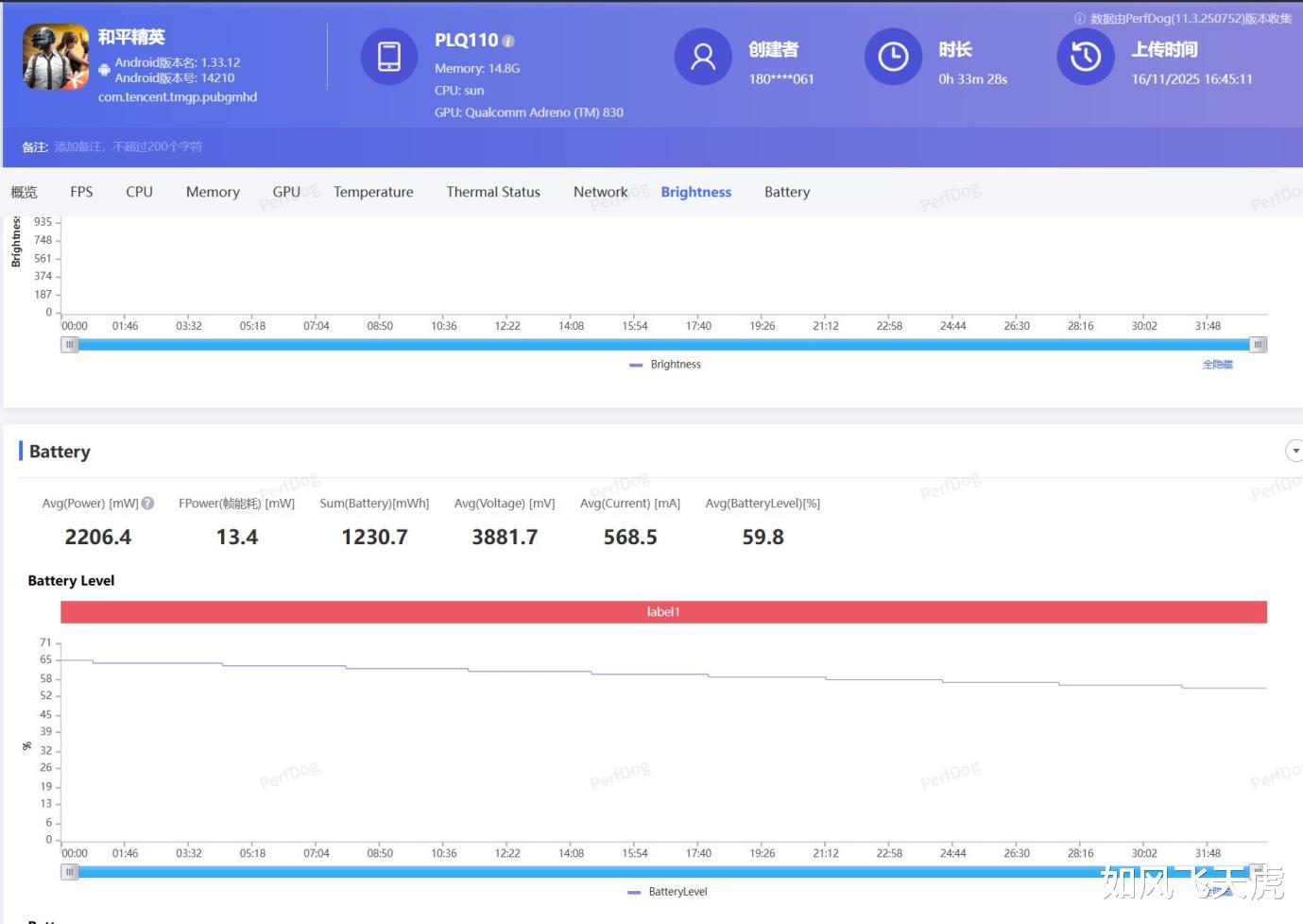Screen dimensions: 1303x924
Task: Click the creator user profile icon
Action: [x=702, y=57]
